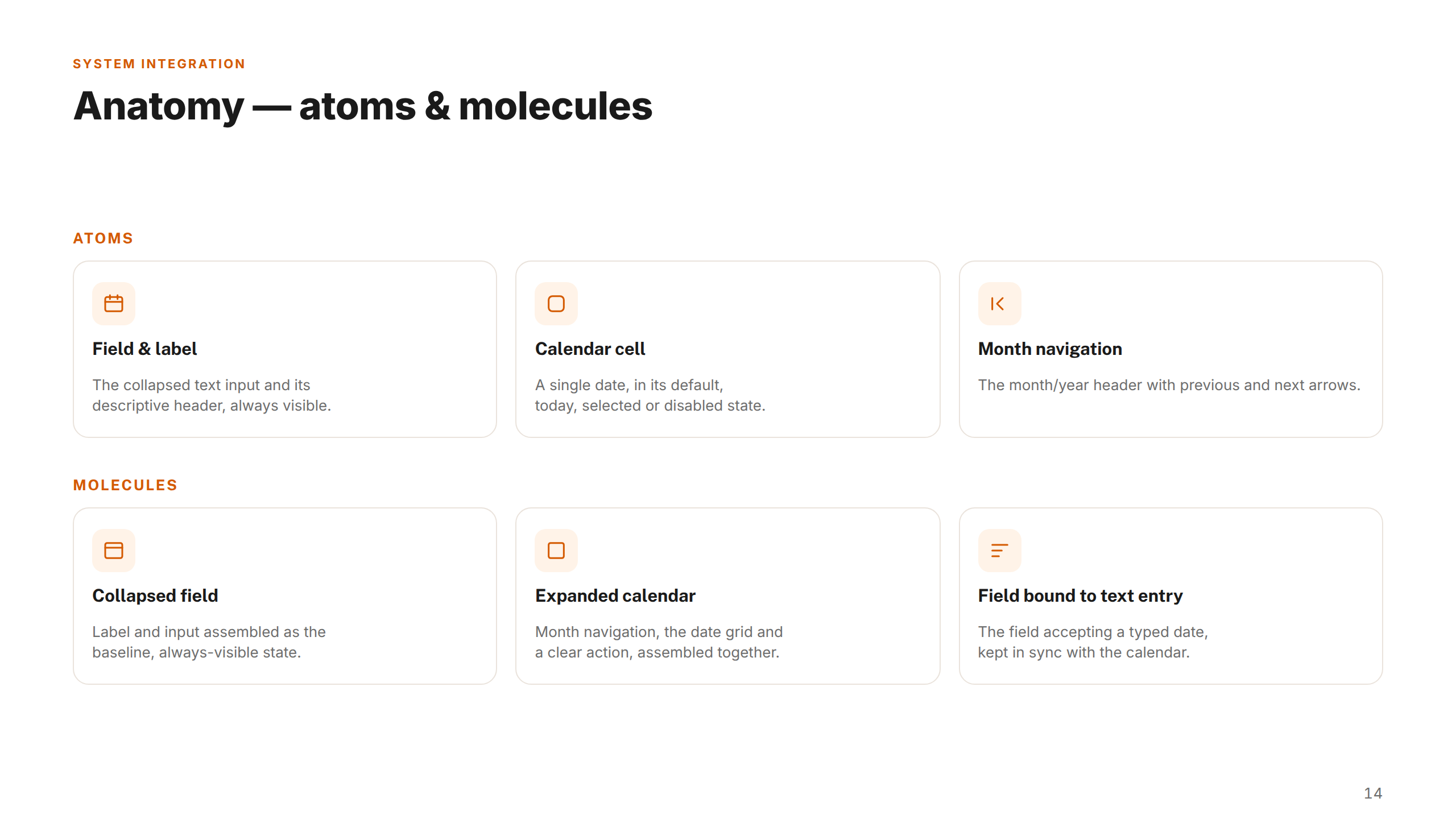The height and width of the screenshot is (819, 1456).
Task: Select the Expanded calendar heading
Action: click(615, 595)
